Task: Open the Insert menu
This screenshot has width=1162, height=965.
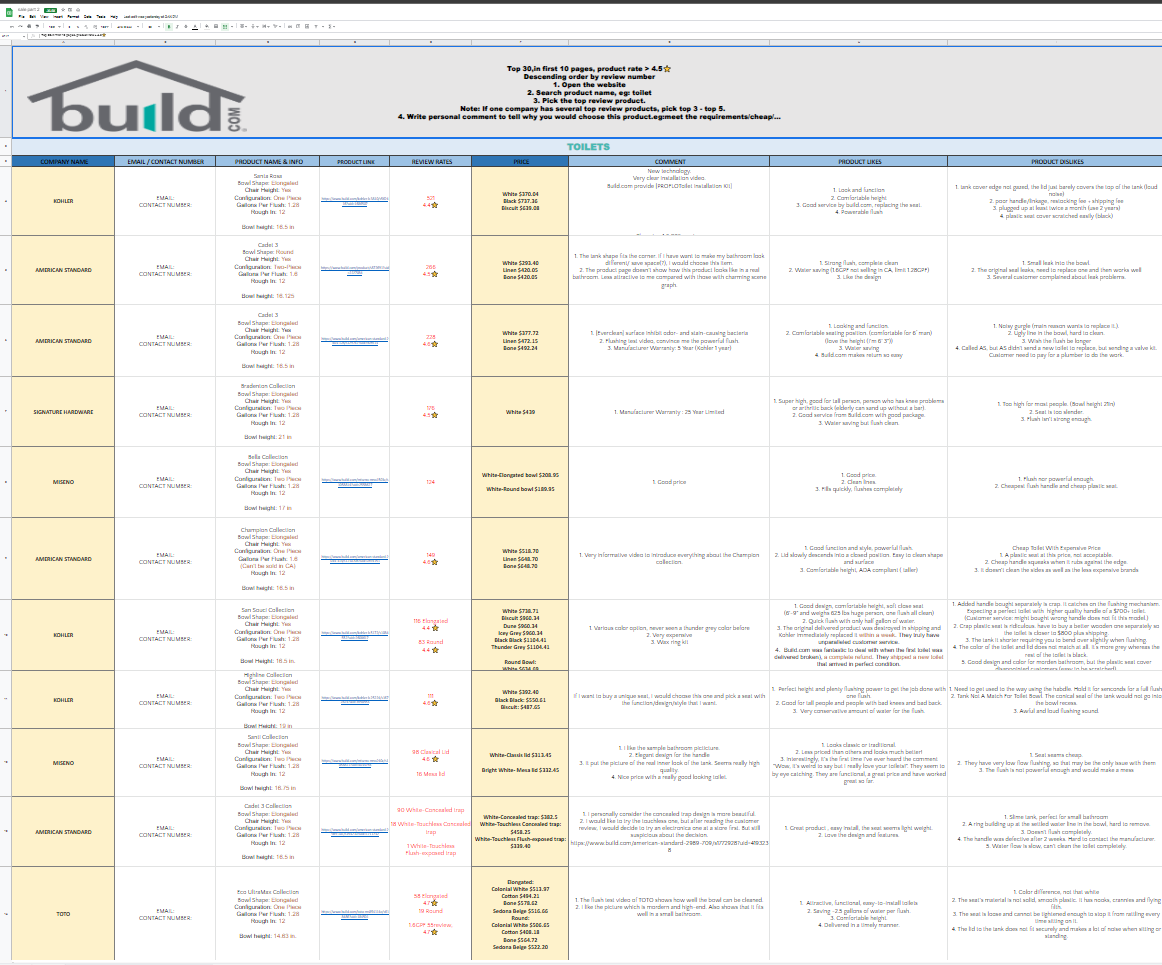Action: [58, 16]
